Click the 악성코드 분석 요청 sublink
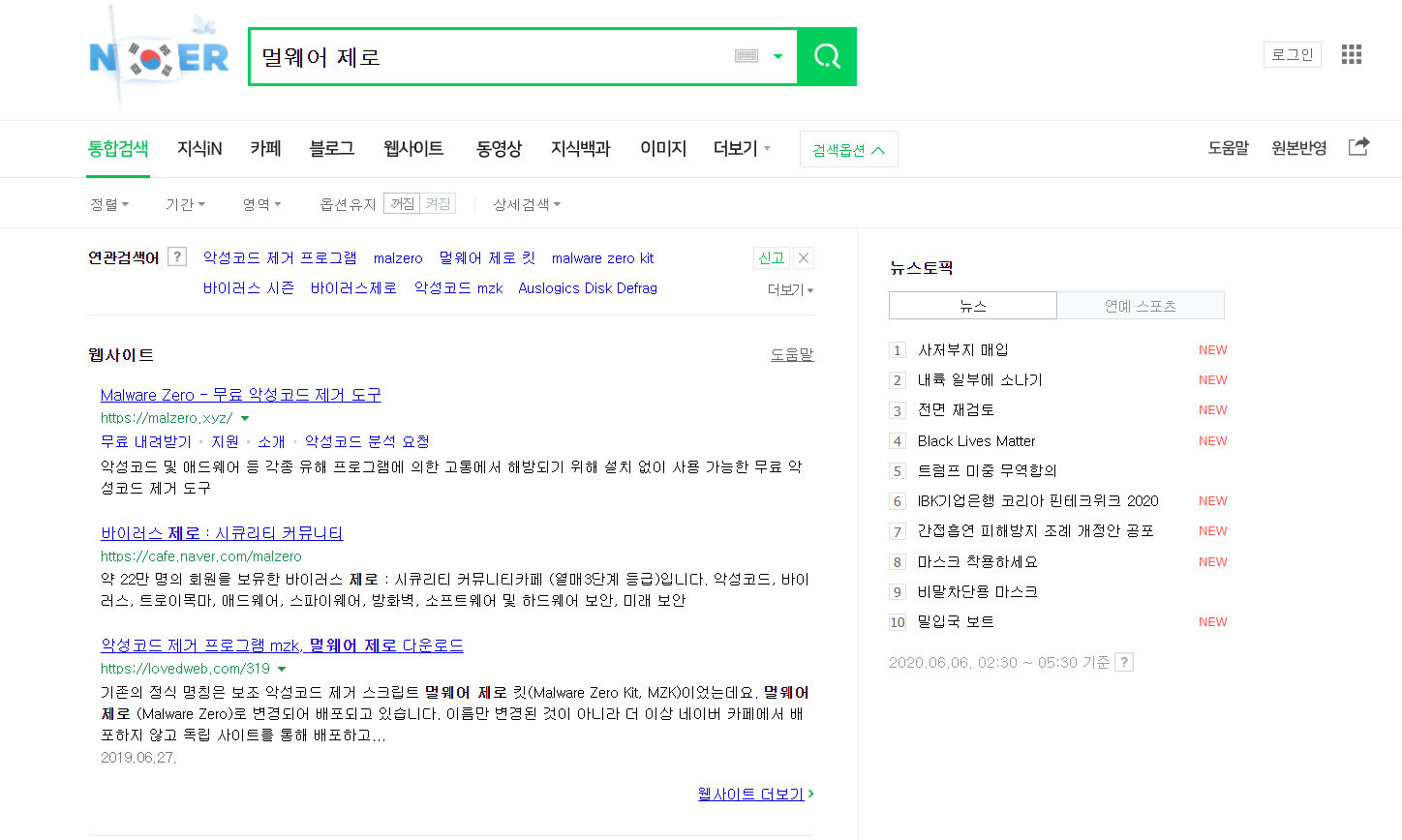This screenshot has height=840, width=1402. (367, 441)
